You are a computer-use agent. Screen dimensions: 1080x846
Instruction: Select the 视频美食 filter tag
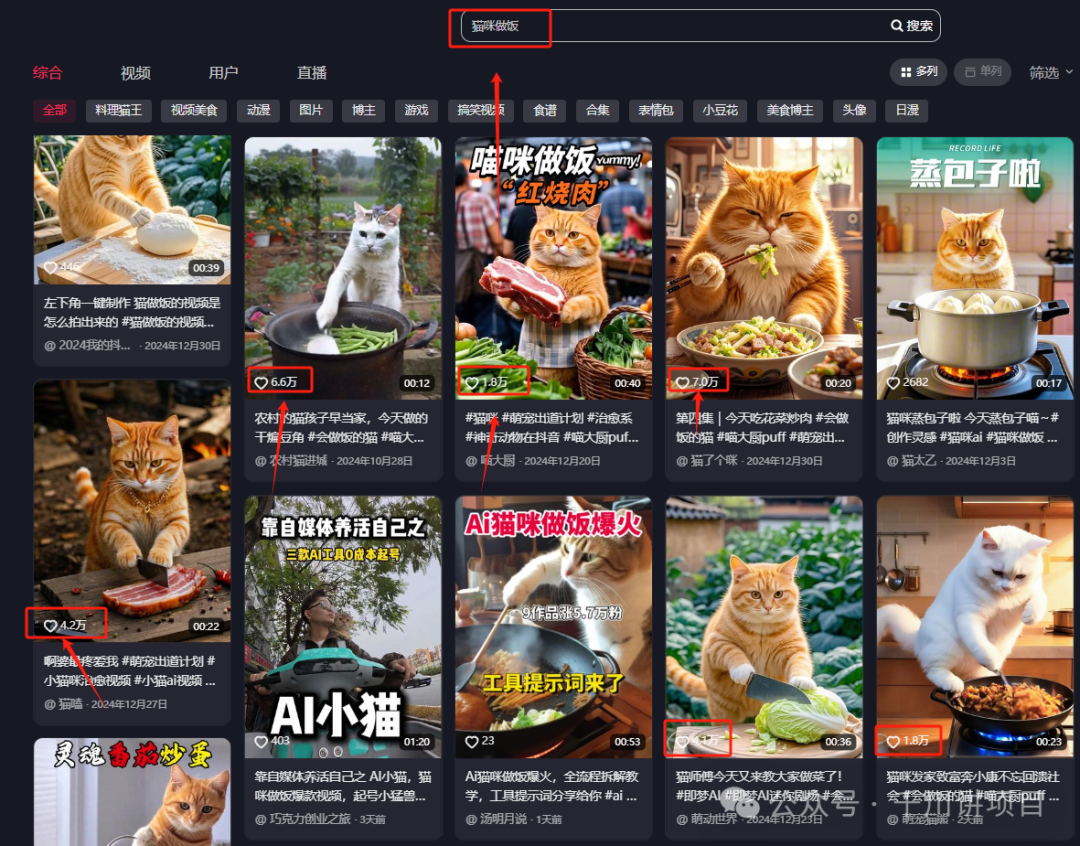(x=194, y=110)
